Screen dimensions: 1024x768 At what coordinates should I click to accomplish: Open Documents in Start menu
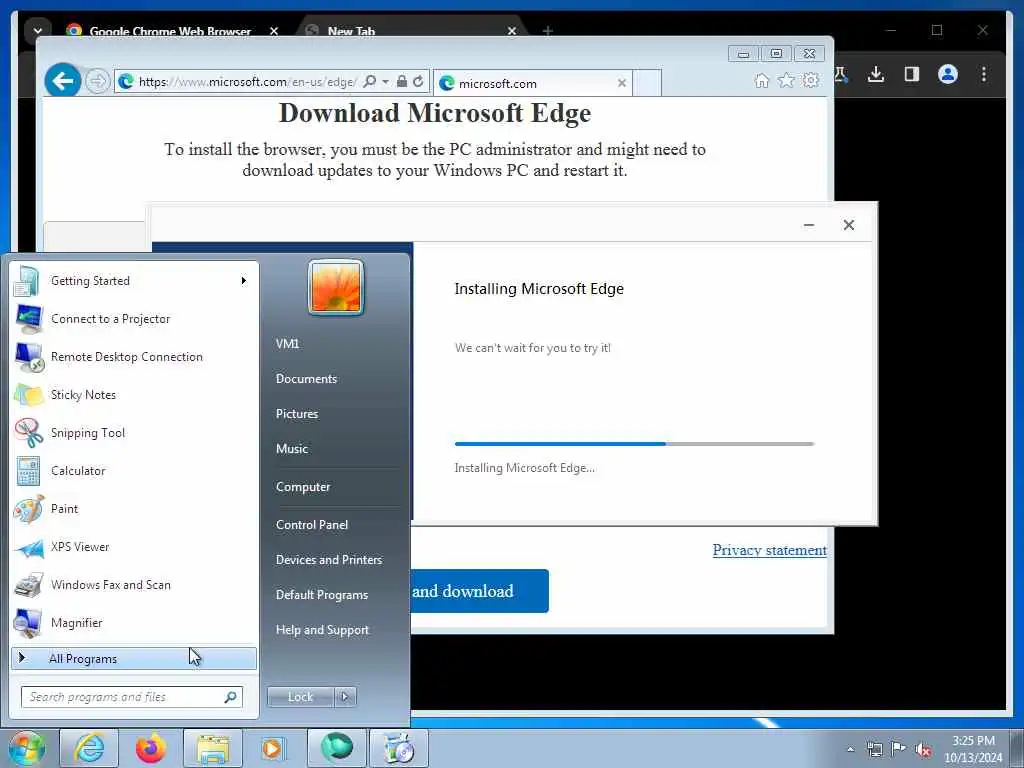point(306,379)
